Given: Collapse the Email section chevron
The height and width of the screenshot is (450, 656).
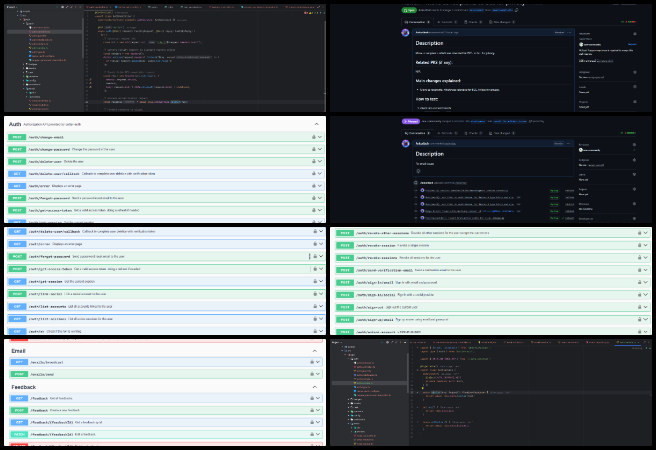Looking at the screenshot, I should click(x=315, y=351).
